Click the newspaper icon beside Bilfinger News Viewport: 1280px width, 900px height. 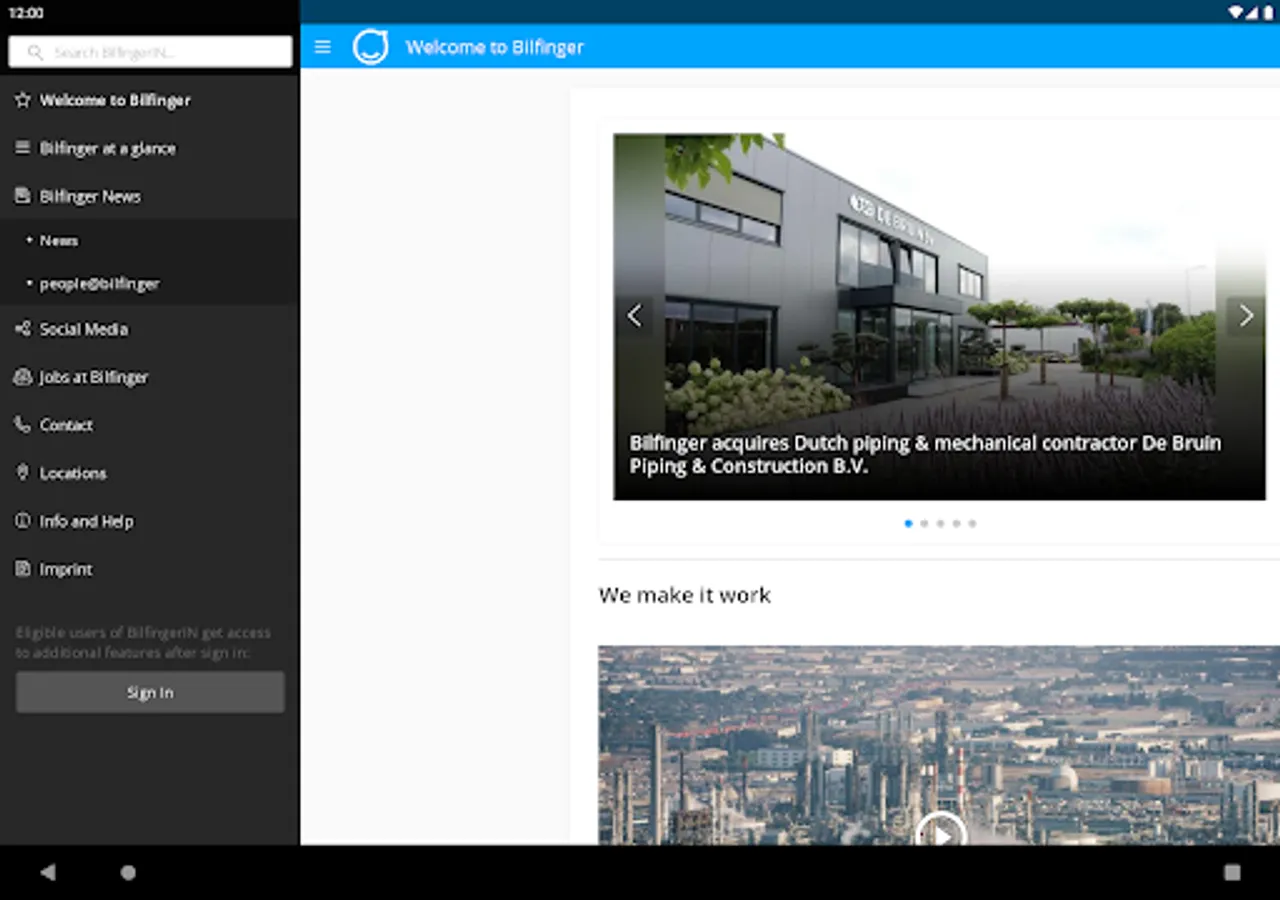[x=22, y=196]
